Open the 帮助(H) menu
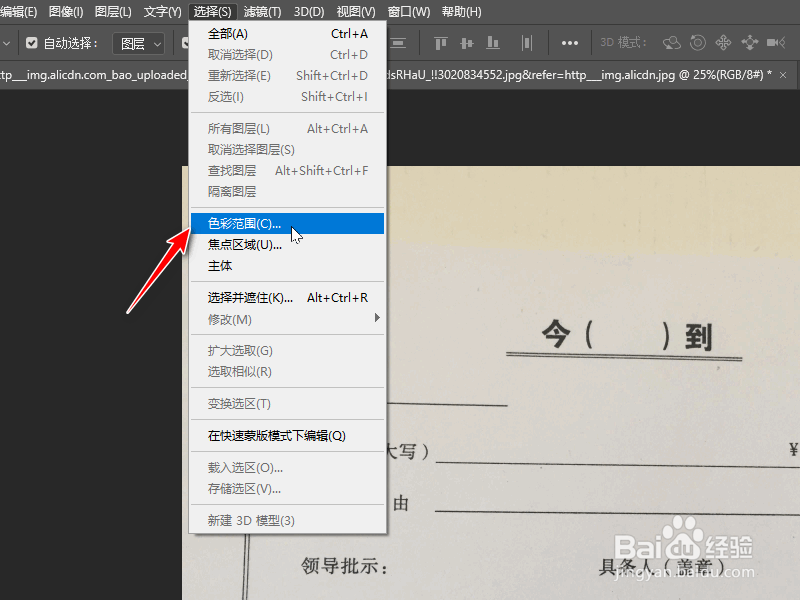The width and height of the screenshot is (800, 600). click(x=461, y=12)
